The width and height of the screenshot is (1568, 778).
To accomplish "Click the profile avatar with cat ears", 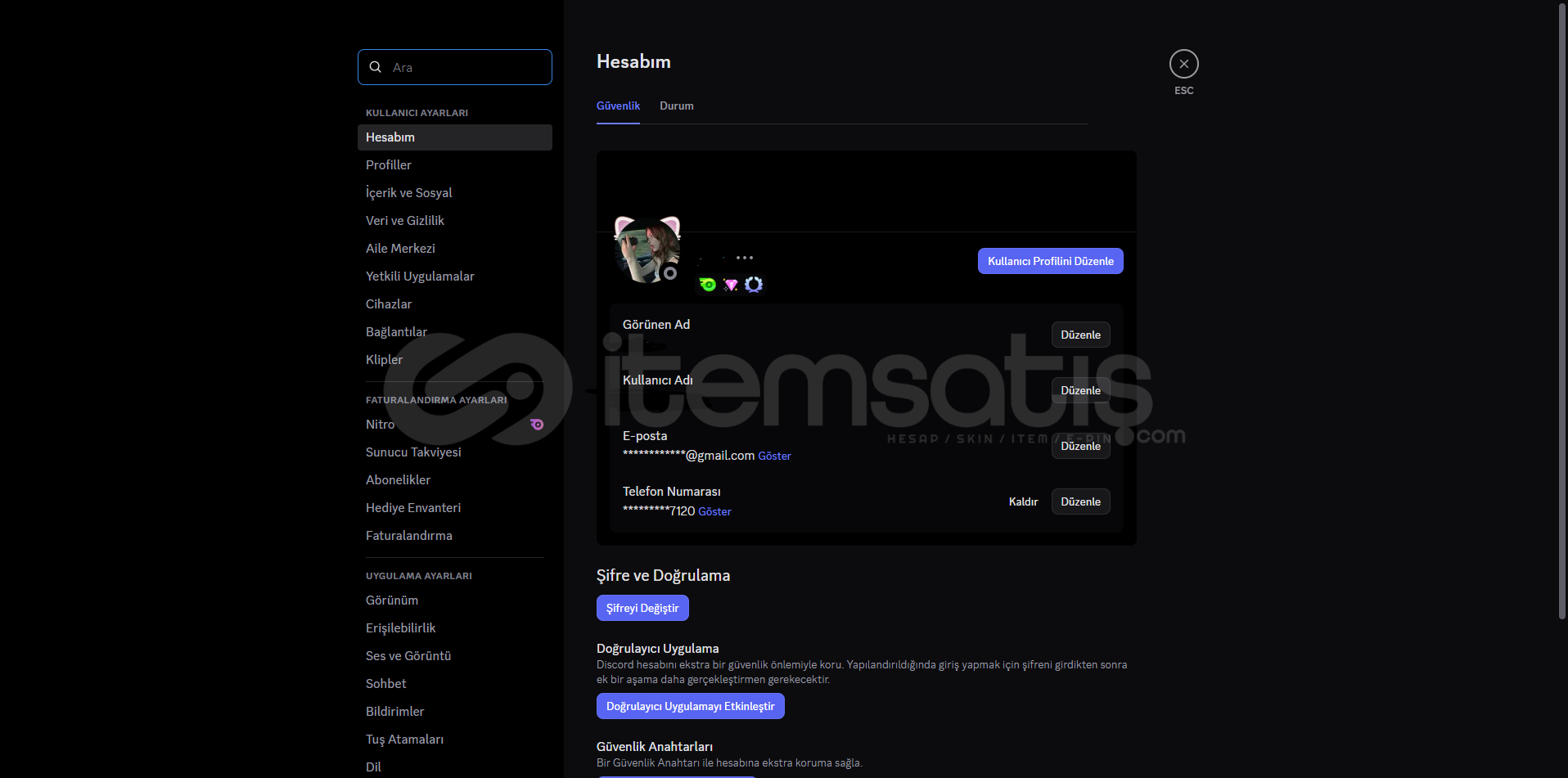I will coord(645,250).
